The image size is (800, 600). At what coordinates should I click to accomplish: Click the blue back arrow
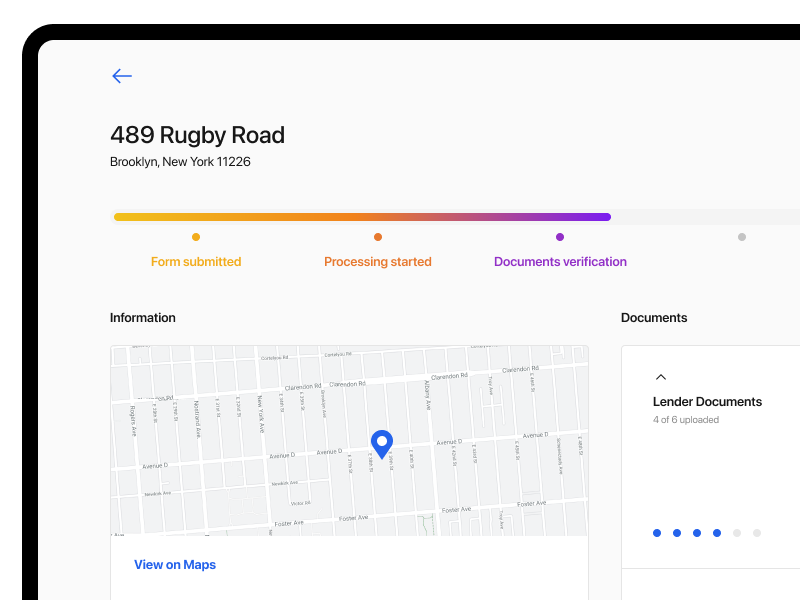click(122, 76)
